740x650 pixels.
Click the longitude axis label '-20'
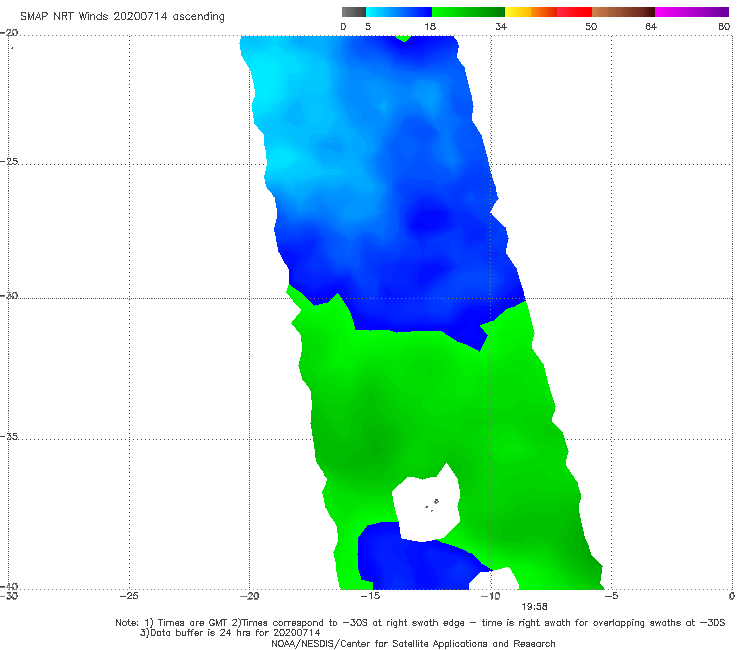(x=250, y=596)
